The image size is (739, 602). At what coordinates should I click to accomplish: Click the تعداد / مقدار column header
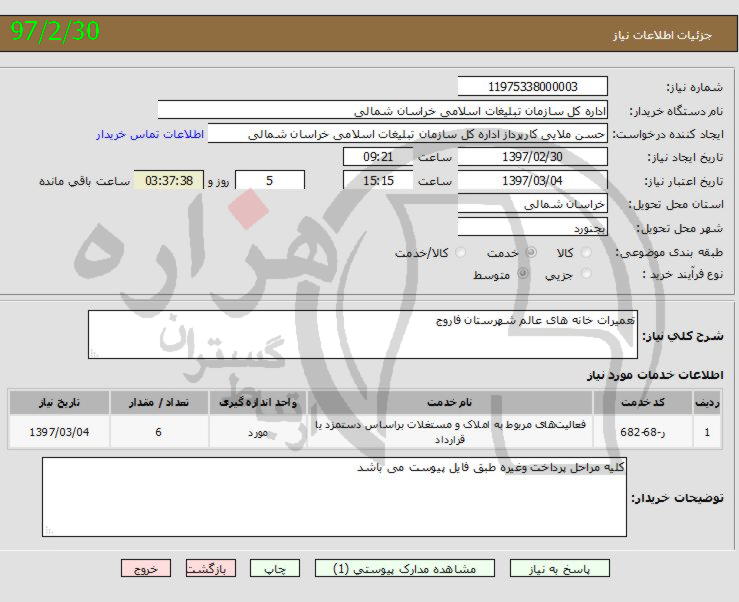[159, 402]
